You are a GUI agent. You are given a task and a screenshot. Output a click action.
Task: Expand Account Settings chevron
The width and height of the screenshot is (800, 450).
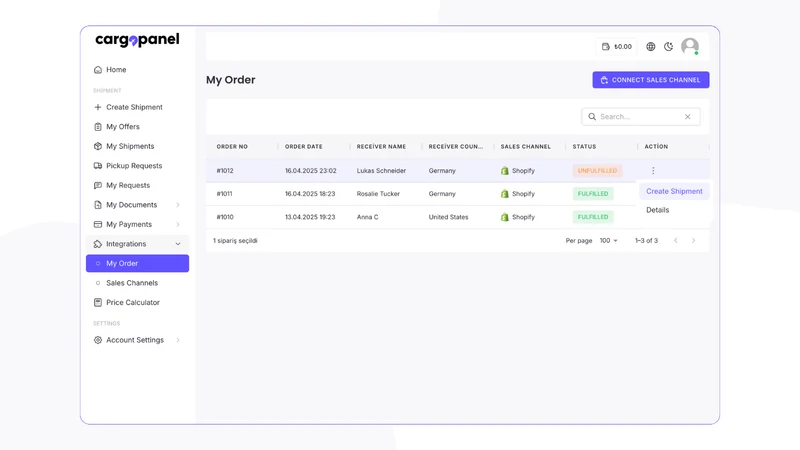coord(178,340)
